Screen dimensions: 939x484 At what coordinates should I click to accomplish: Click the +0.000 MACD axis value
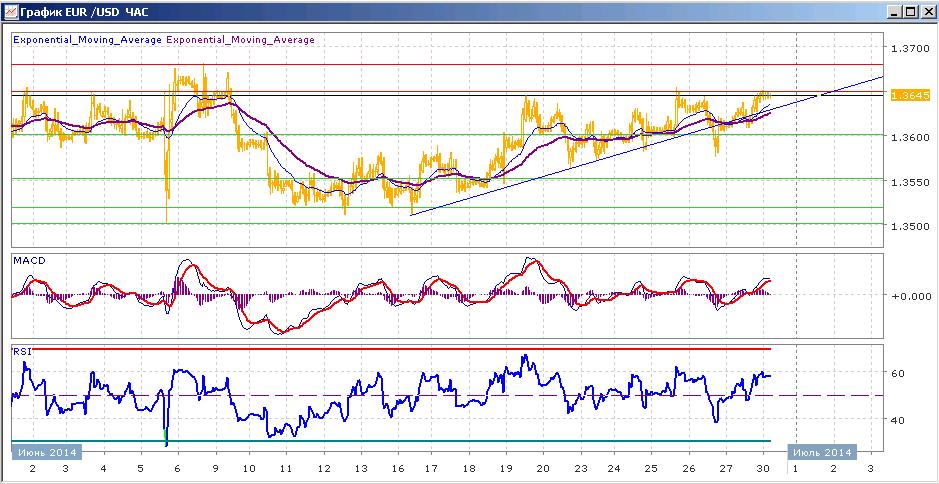click(909, 296)
